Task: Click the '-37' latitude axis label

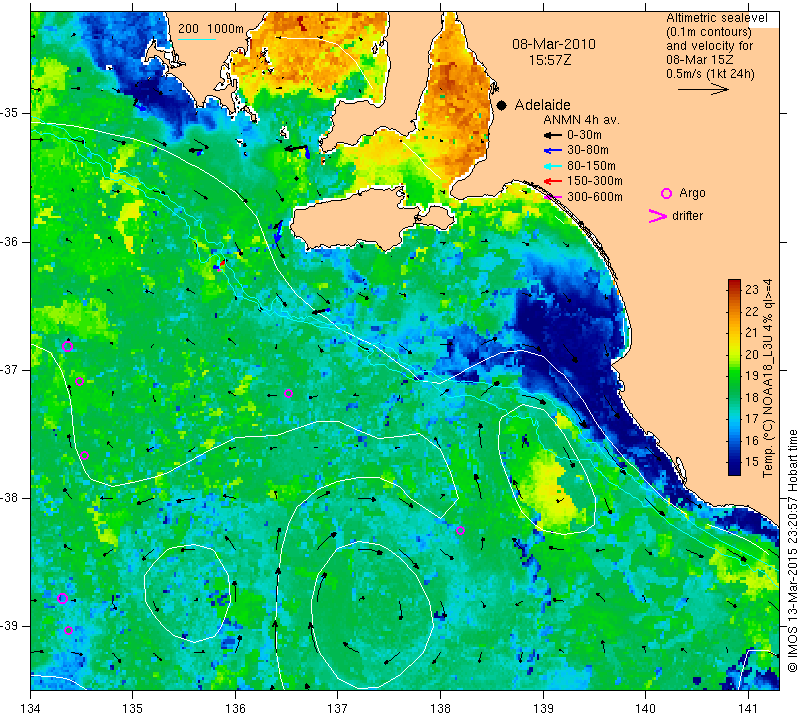Action: click(x=10, y=369)
